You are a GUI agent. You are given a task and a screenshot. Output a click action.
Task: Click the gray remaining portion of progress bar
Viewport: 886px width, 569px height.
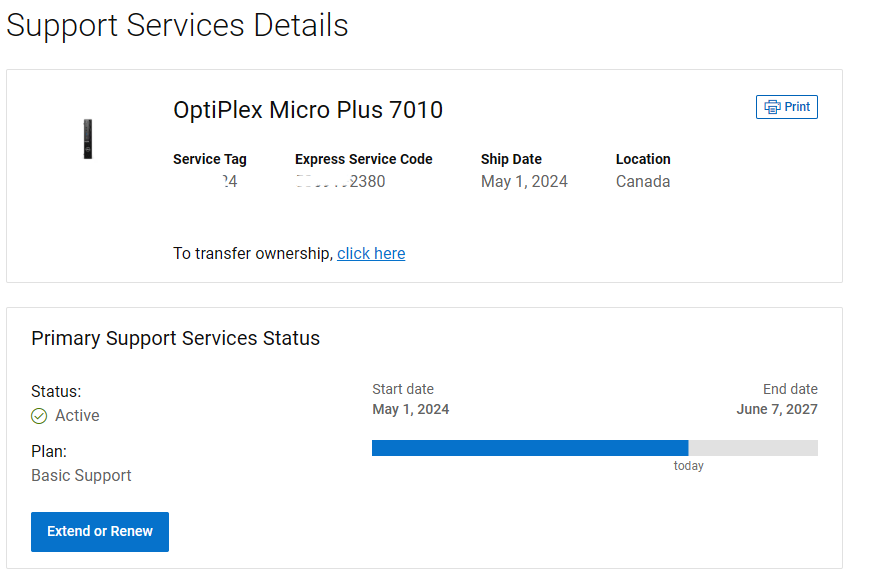coord(753,448)
